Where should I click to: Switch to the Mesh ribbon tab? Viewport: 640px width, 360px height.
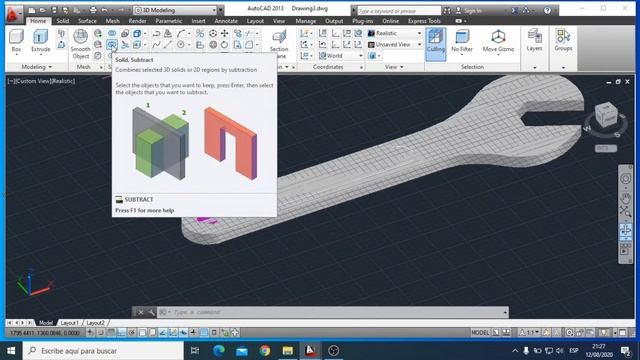click(x=113, y=21)
